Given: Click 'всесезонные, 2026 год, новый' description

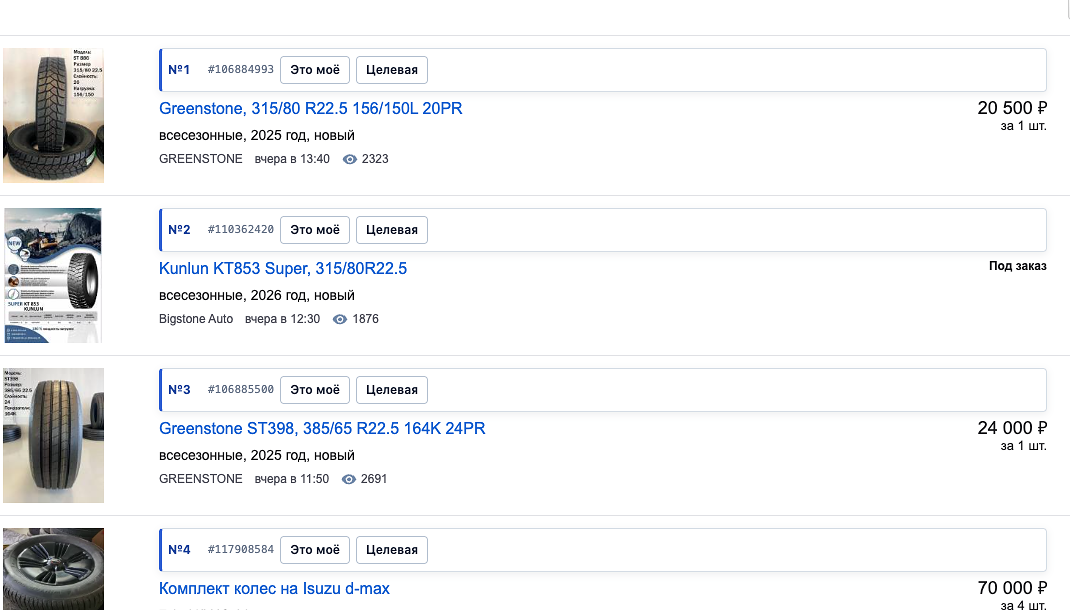Looking at the screenshot, I should pyautogui.click(x=257, y=295).
